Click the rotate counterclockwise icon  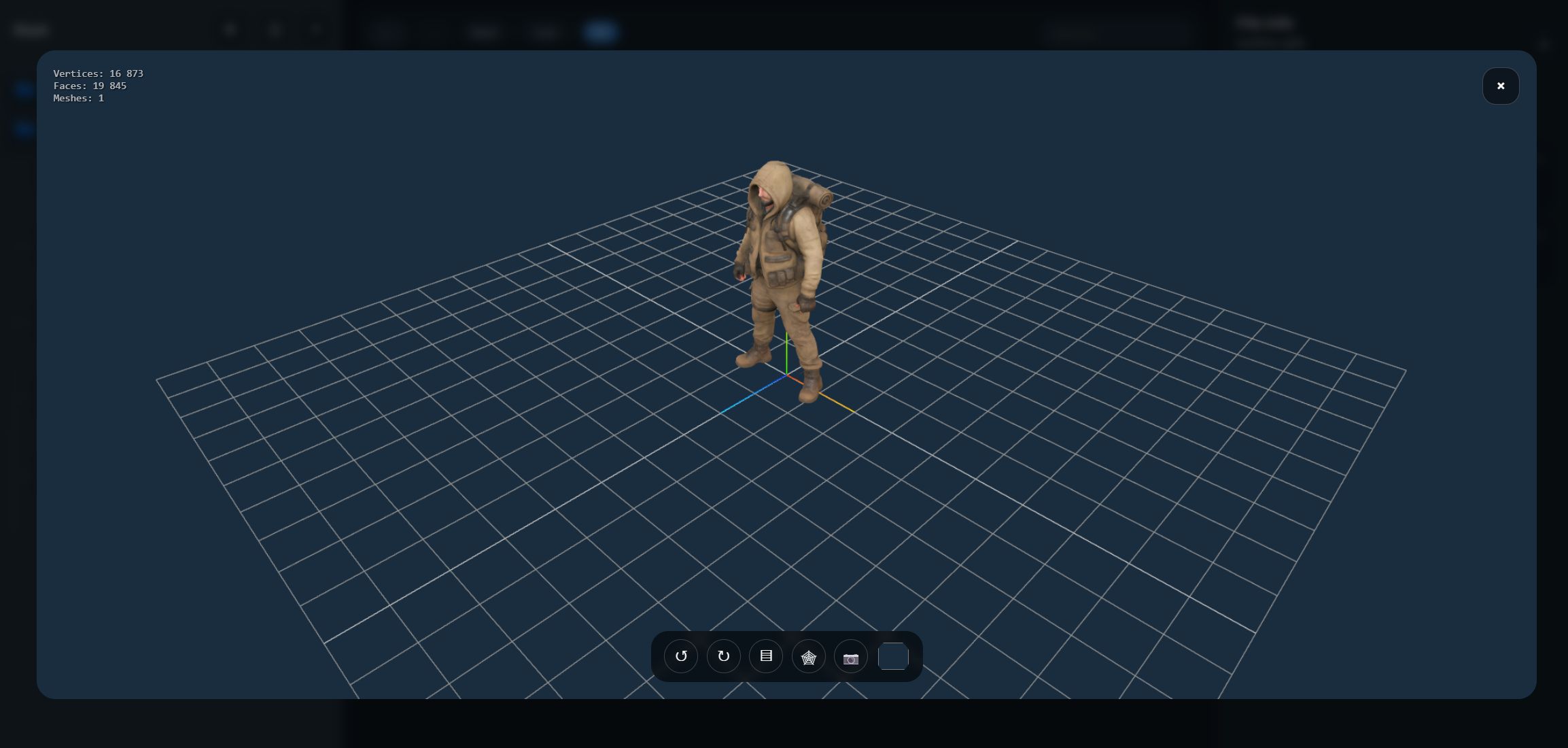point(681,656)
